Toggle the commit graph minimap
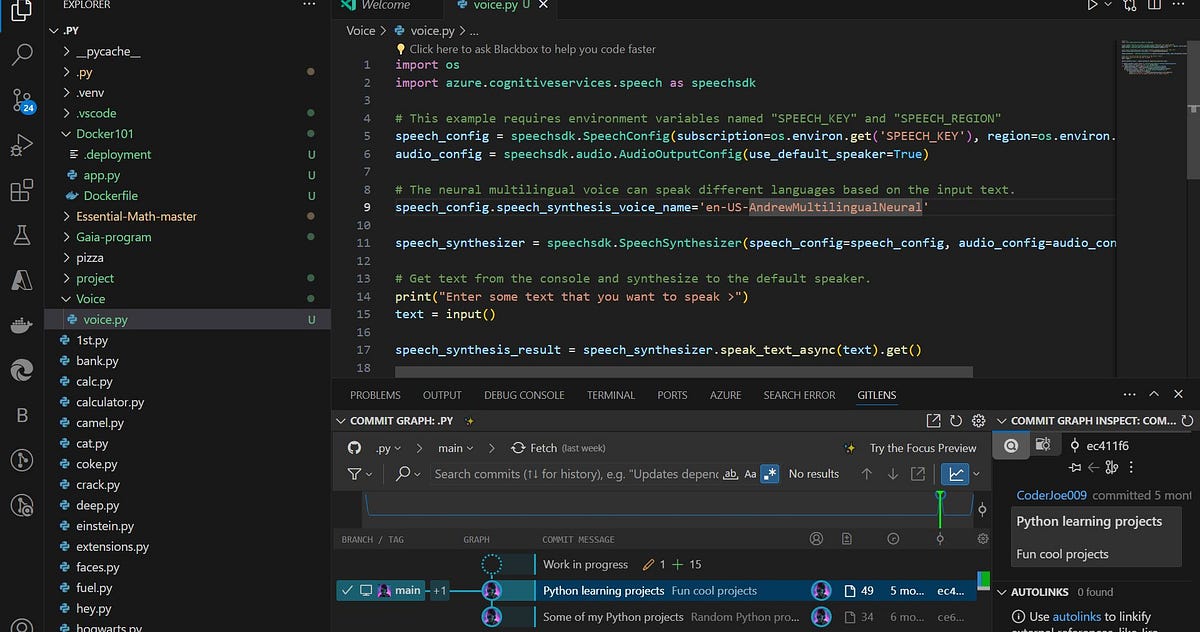Image resolution: width=1200 pixels, height=632 pixels. (x=957, y=474)
